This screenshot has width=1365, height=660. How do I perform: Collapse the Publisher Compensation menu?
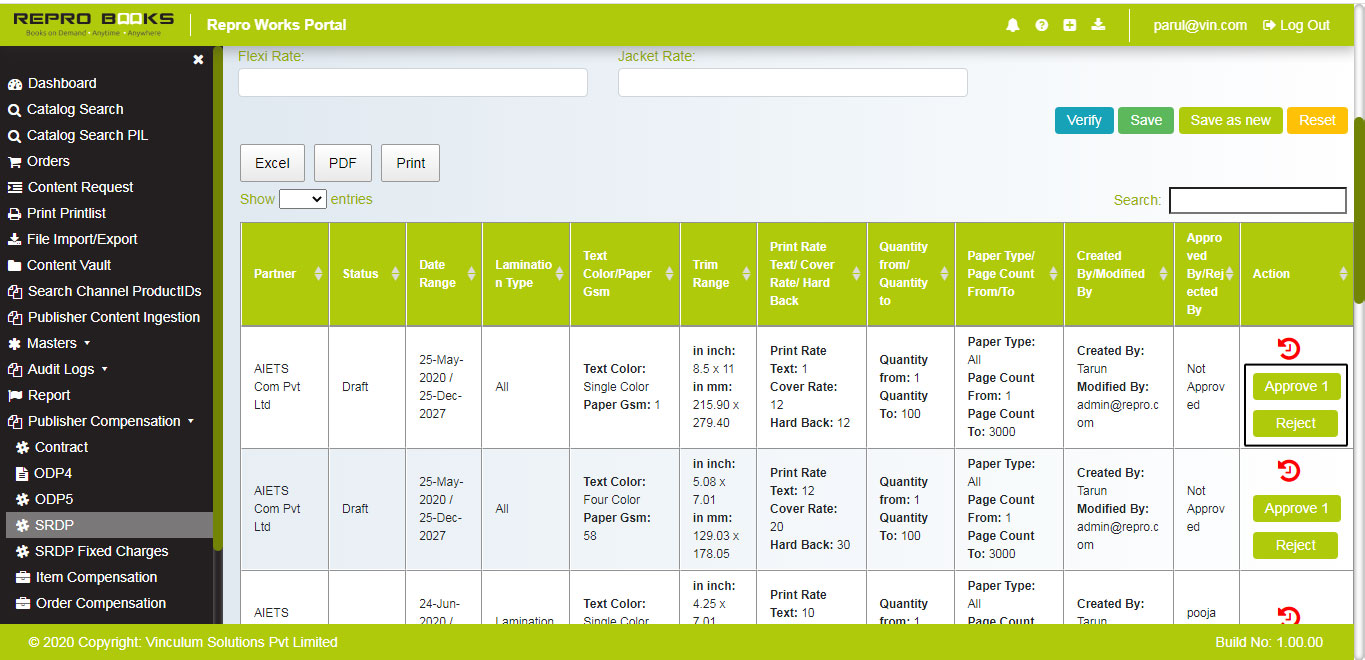[110, 421]
